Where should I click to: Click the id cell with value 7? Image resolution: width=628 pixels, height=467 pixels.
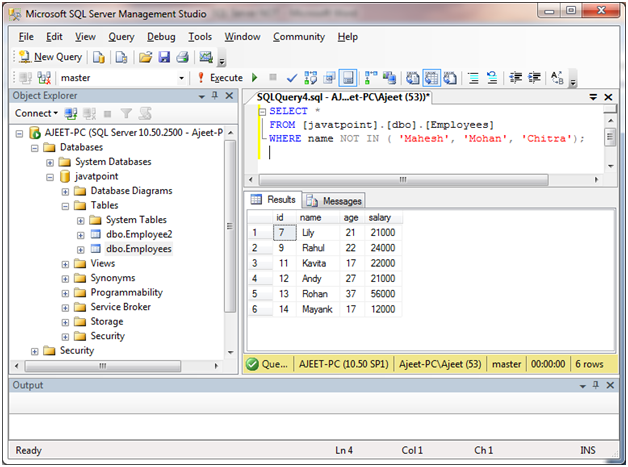pyautogui.click(x=284, y=233)
